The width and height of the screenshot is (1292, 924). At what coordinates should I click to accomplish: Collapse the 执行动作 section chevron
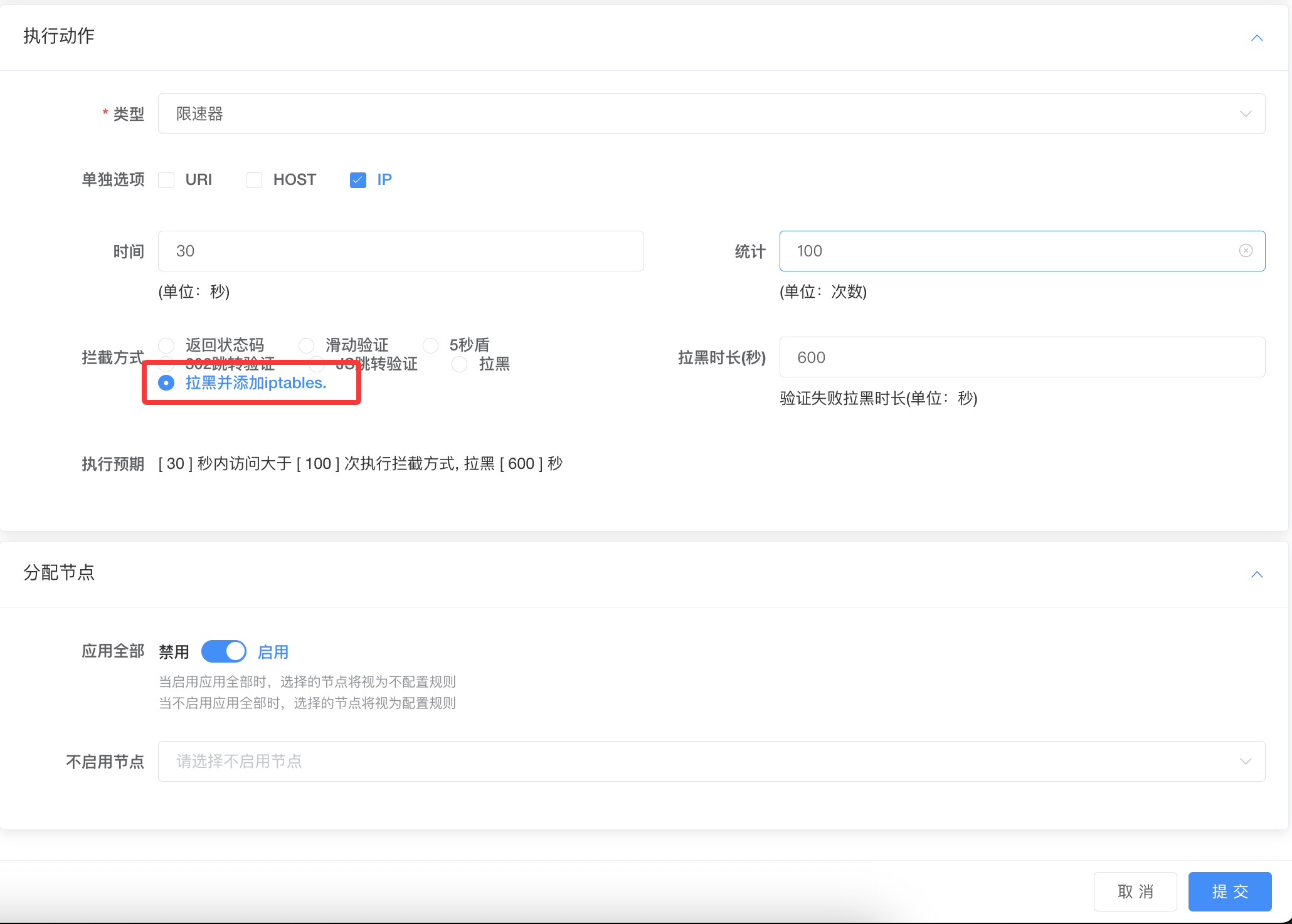[x=1257, y=38]
